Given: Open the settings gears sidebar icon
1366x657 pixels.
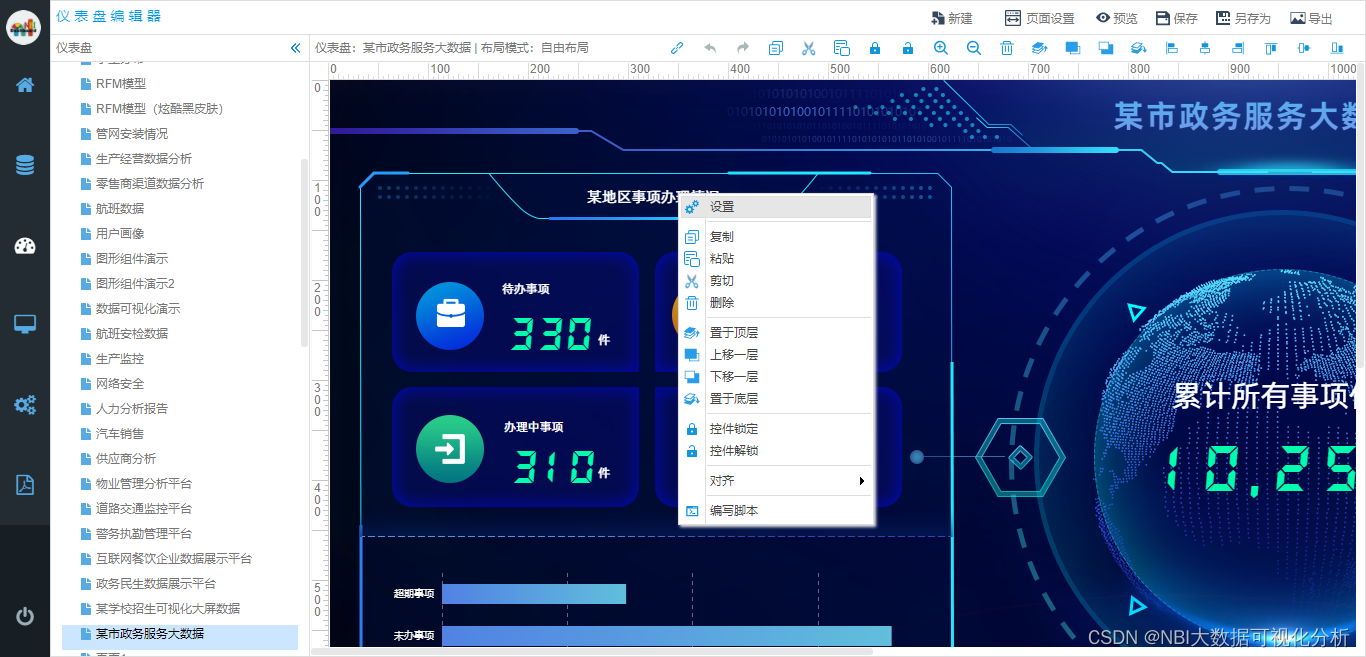Looking at the screenshot, I should click(x=25, y=405).
